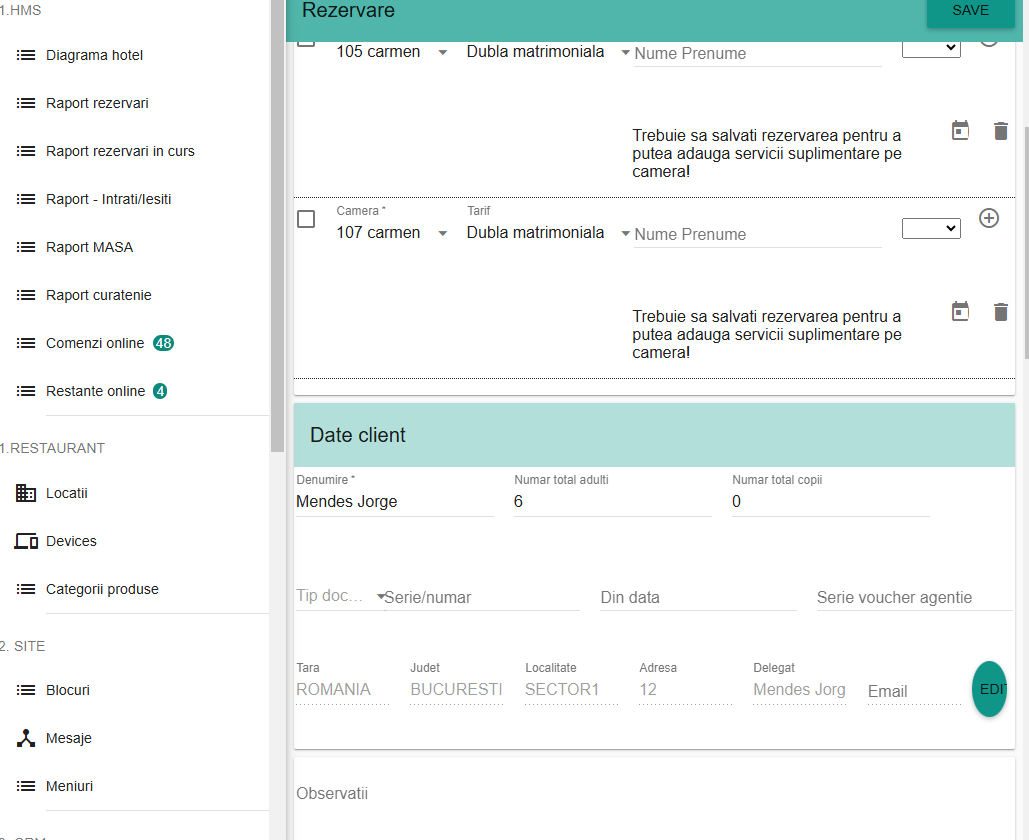Click Localitate field showing SECTOR1
This screenshot has width=1029, height=840.
pos(571,689)
